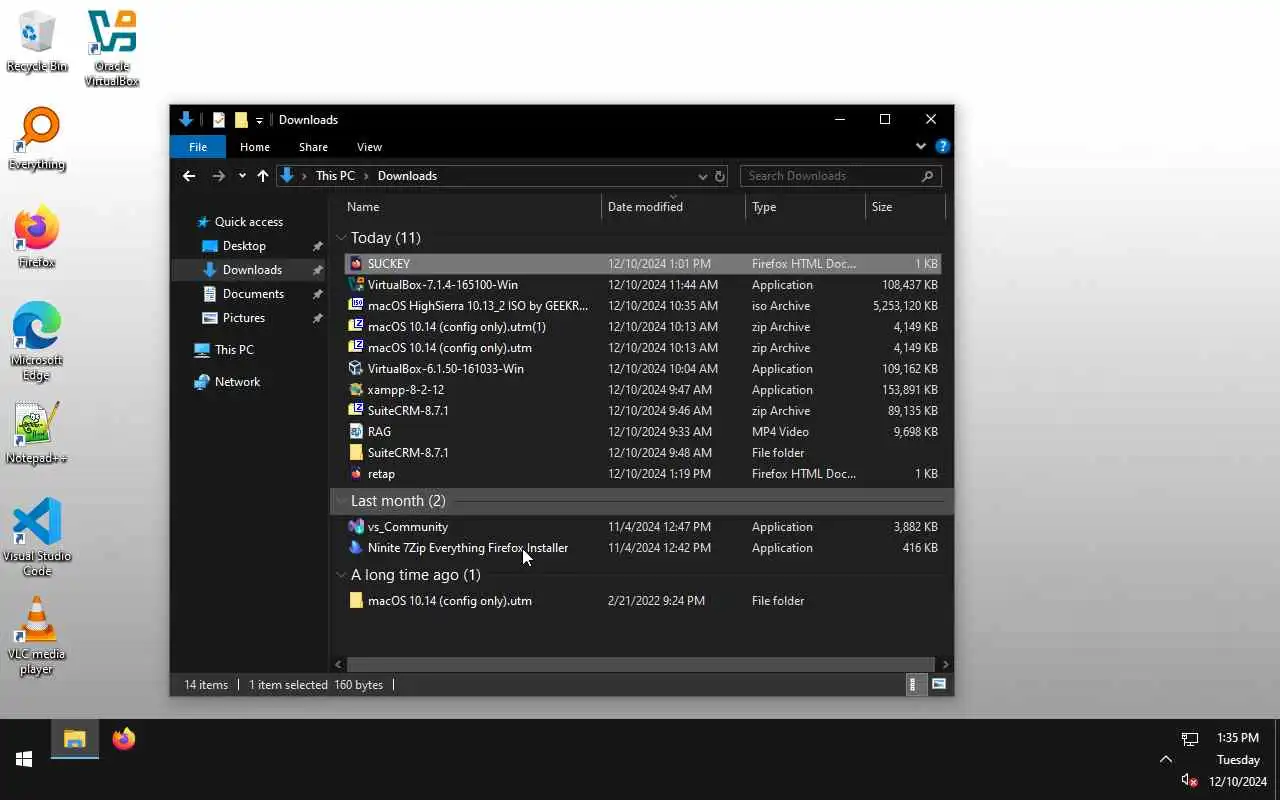Viewport: 1280px width, 800px height.
Task: Switch to the View ribbon tab
Action: (369, 147)
